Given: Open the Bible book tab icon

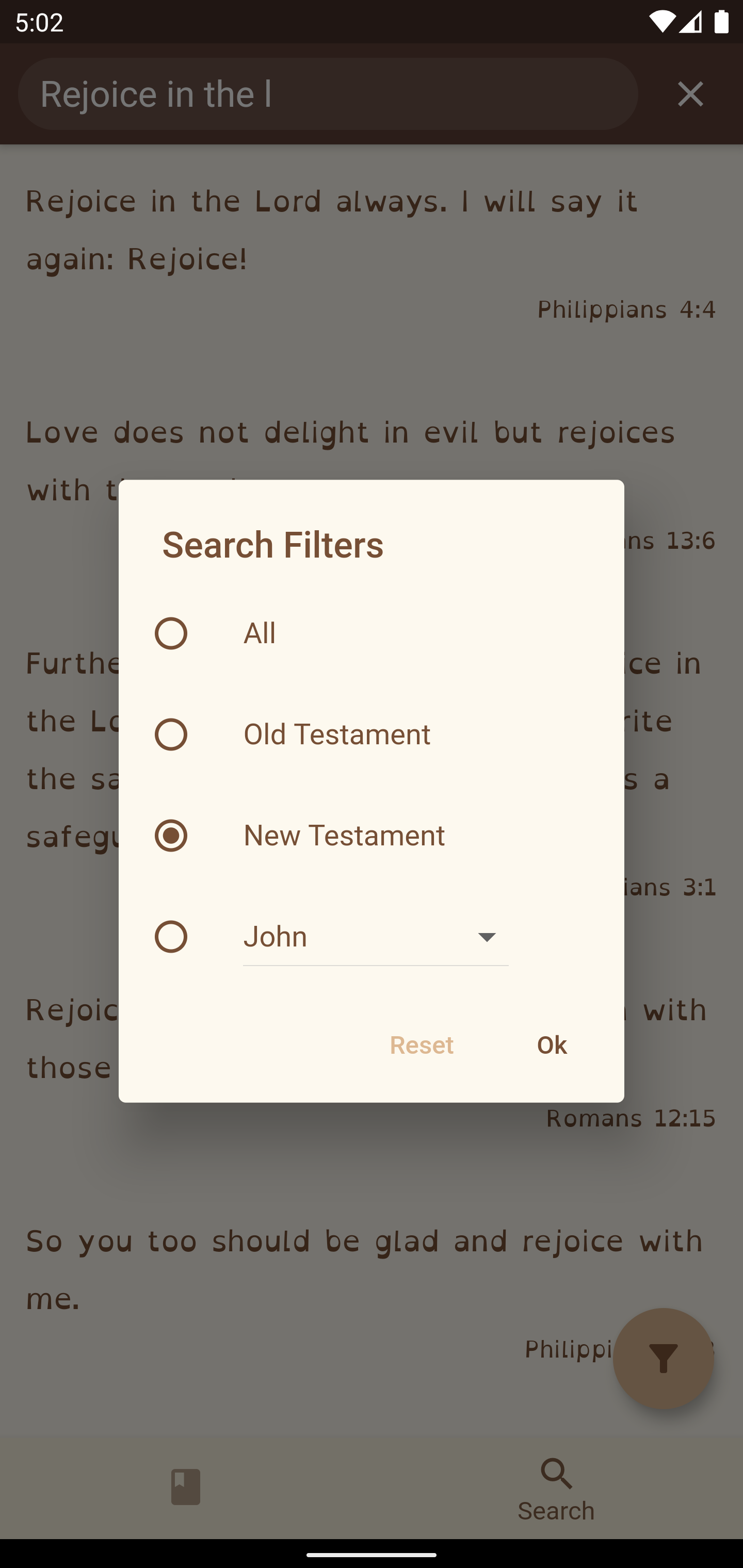Looking at the screenshot, I should tap(186, 1487).
